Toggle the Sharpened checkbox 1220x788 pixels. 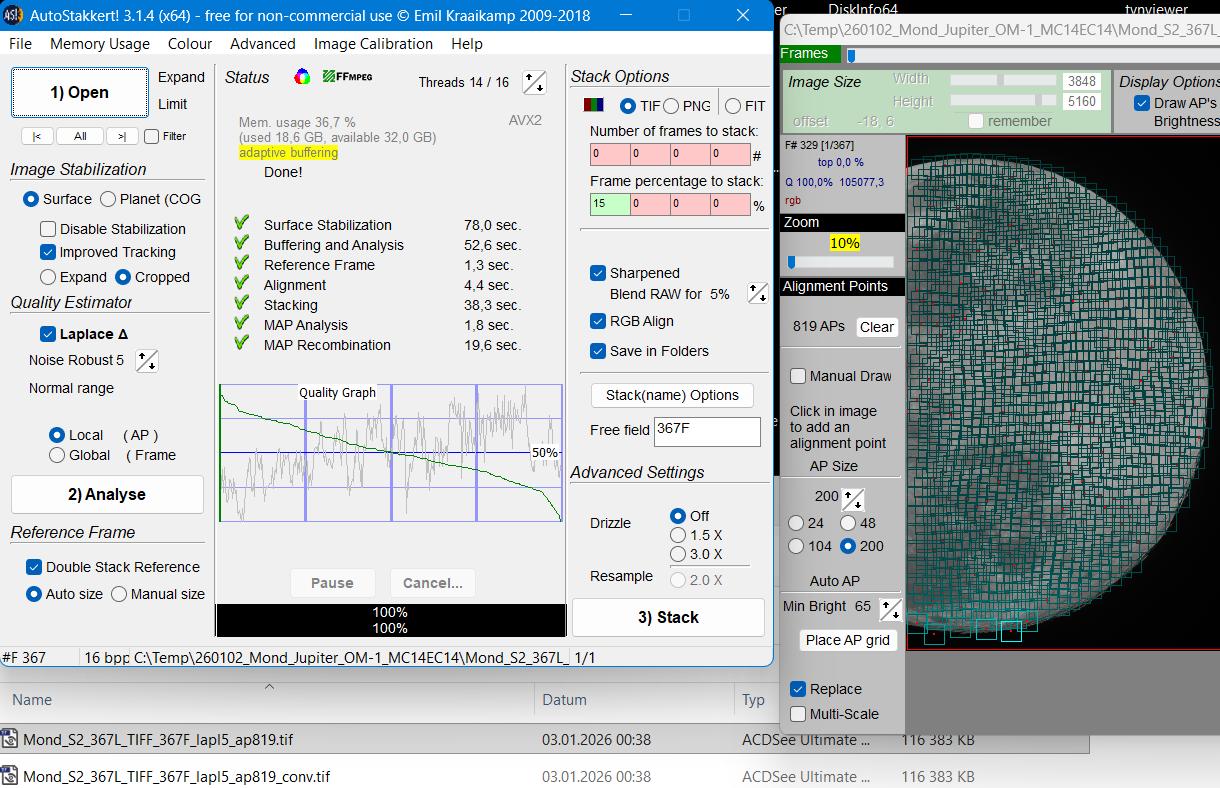coord(598,273)
